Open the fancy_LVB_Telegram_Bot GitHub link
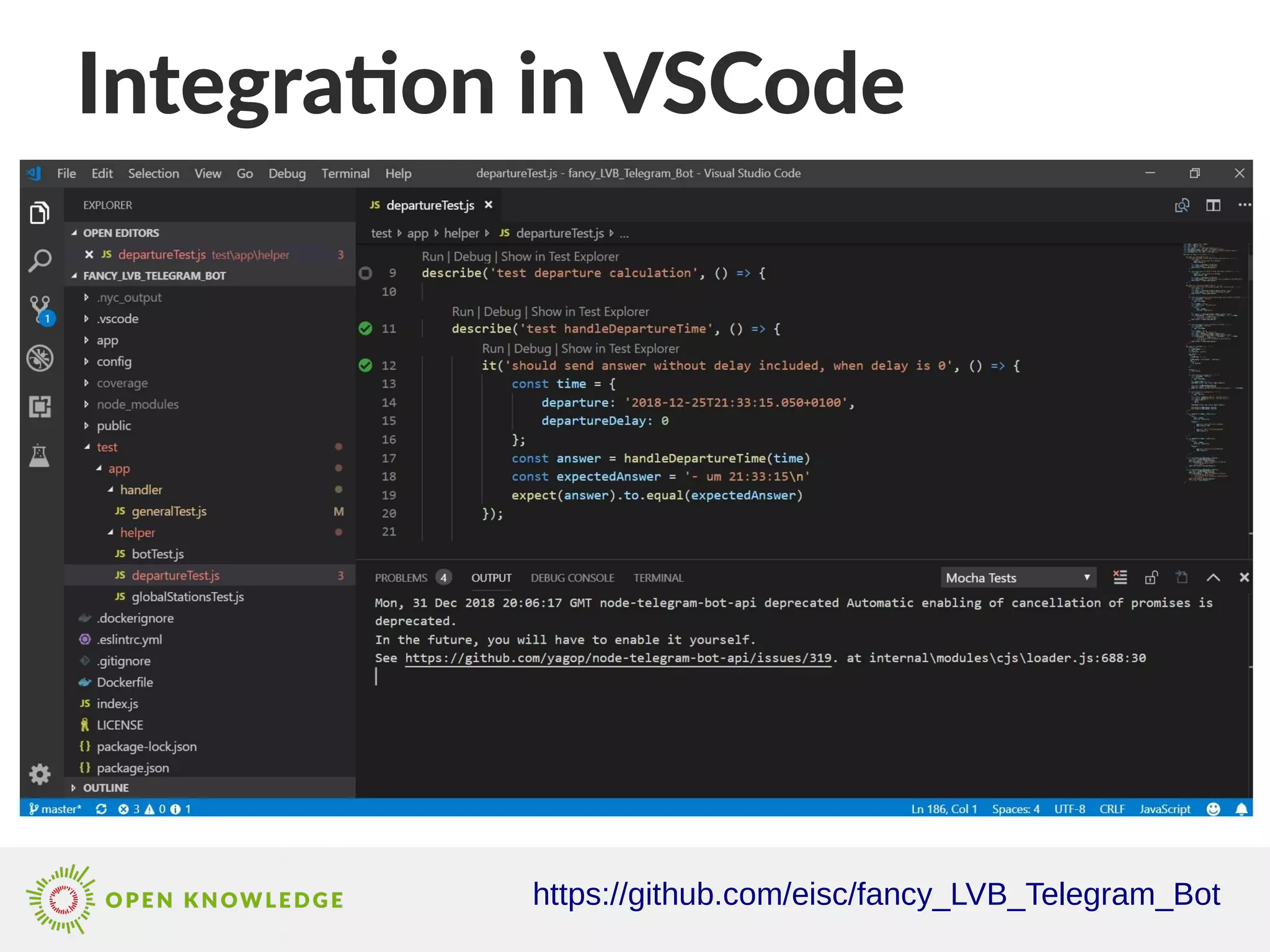The image size is (1270, 952). [x=876, y=894]
